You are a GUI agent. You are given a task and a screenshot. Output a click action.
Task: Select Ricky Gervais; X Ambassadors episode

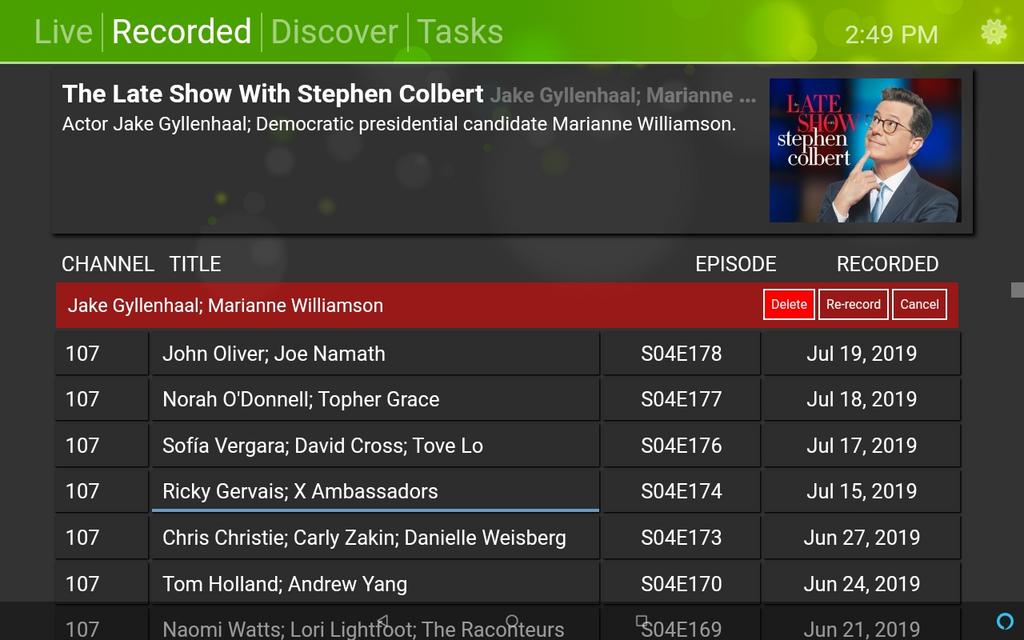point(375,491)
